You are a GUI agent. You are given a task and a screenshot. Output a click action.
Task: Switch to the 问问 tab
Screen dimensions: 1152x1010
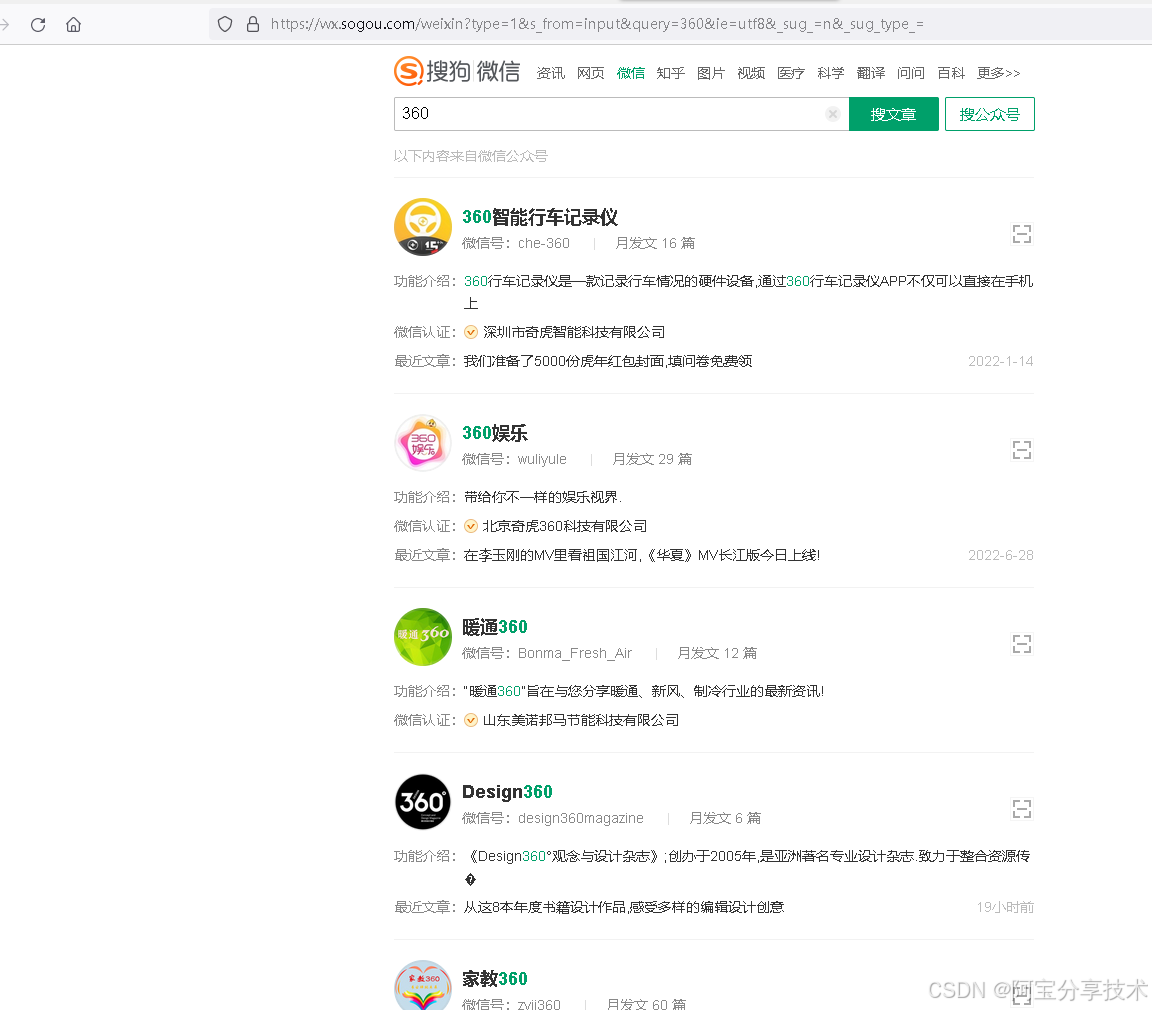911,73
